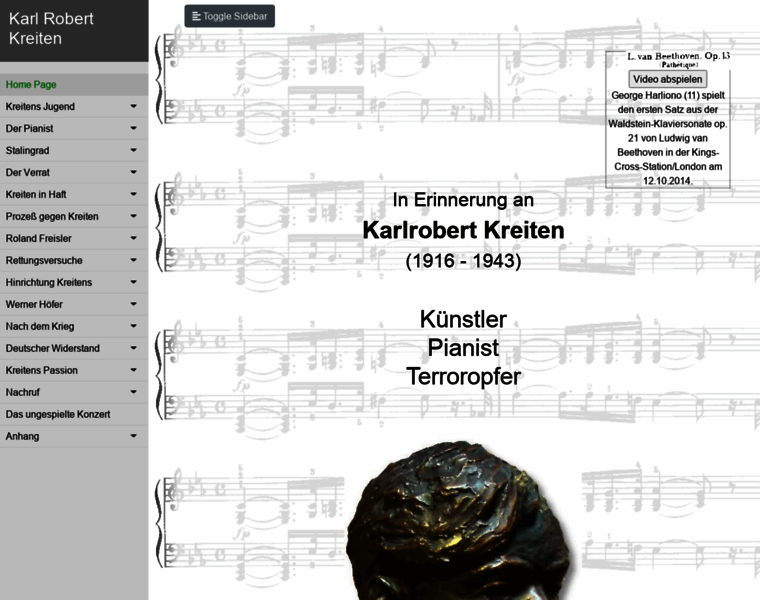Click the list icon inside Toggle Sidebar
This screenshot has width=760, height=600.
click(196, 16)
